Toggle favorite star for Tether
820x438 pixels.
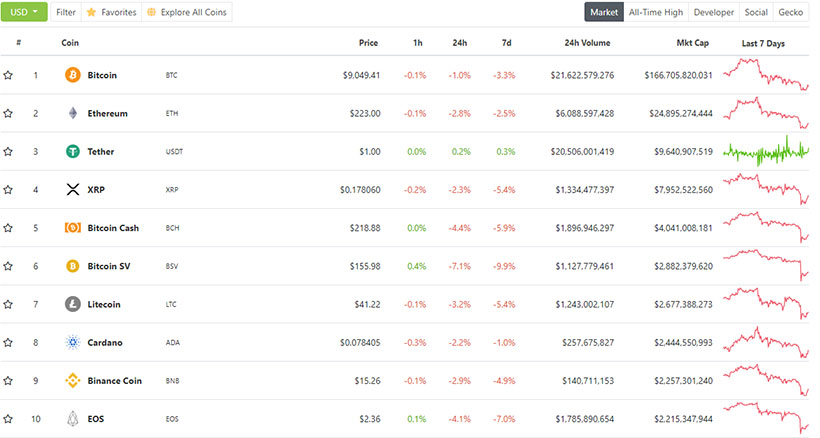[x=8, y=152]
